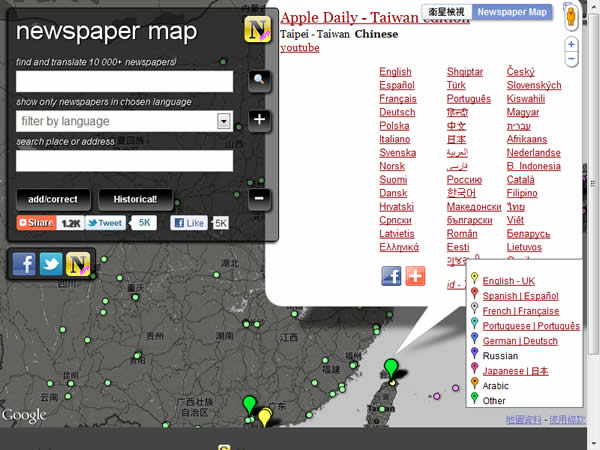Click blue pin beside German legend entry
The width and height of the screenshot is (600, 450).
point(474,338)
